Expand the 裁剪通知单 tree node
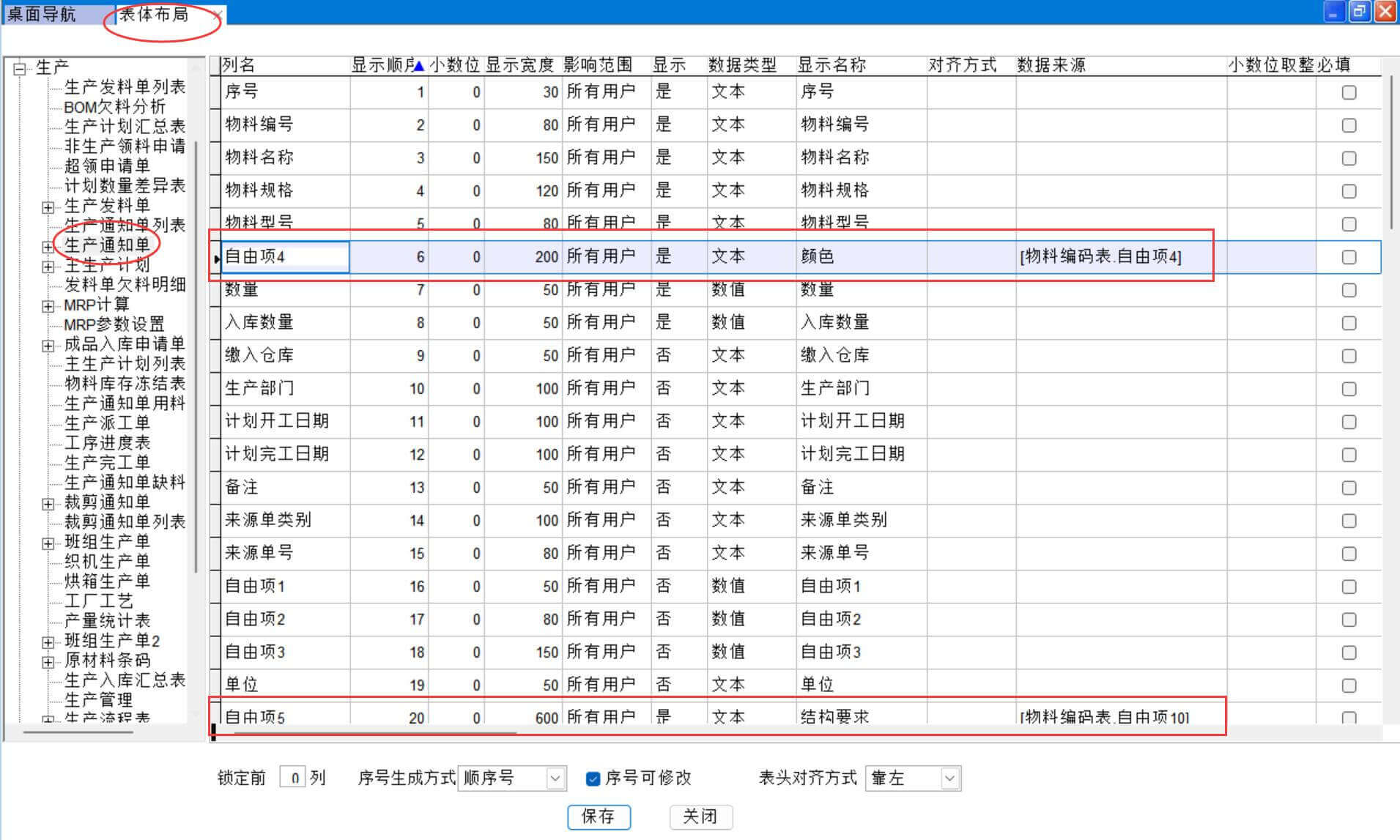 tap(48, 504)
